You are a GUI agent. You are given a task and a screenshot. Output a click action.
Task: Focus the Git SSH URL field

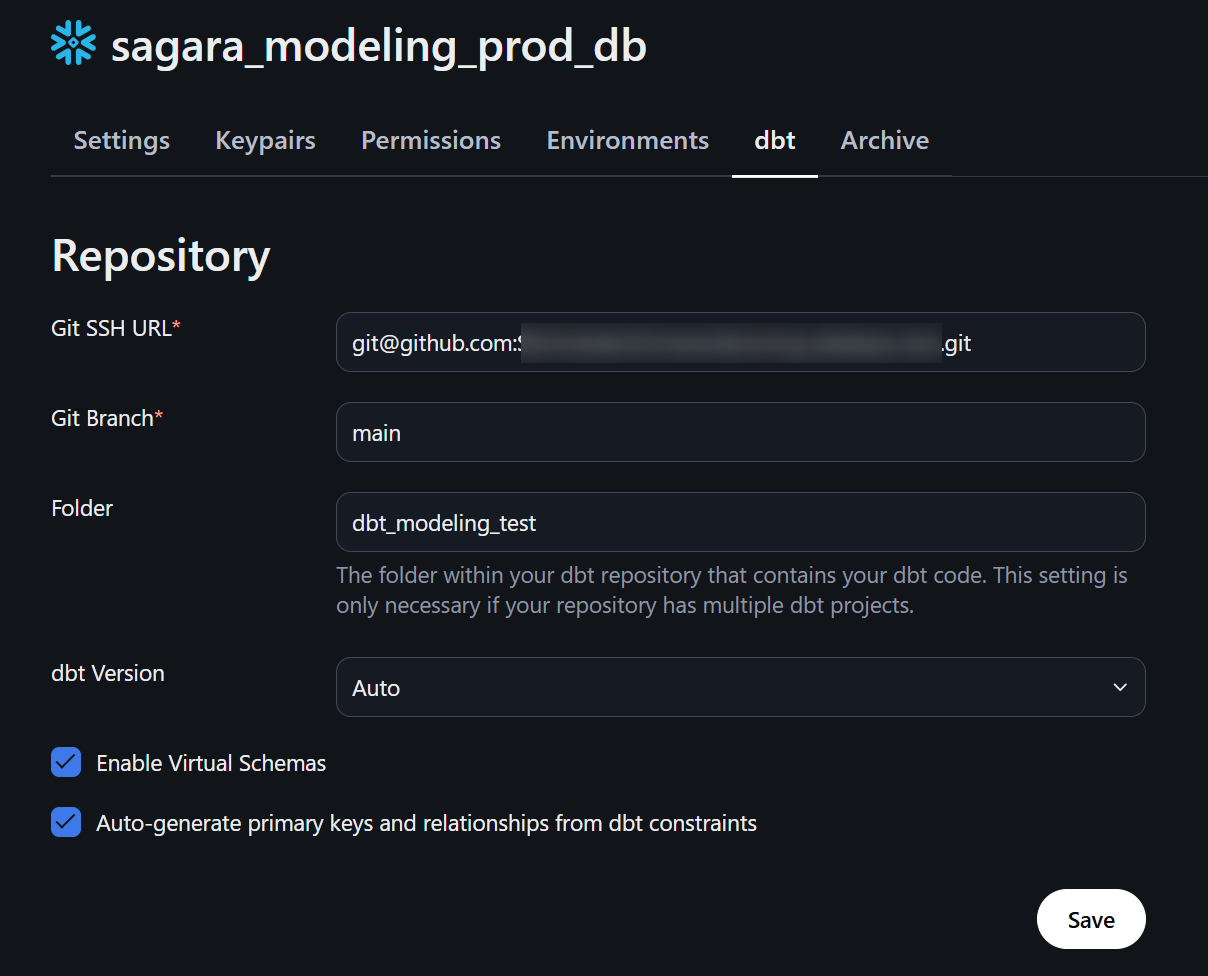(x=740, y=343)
